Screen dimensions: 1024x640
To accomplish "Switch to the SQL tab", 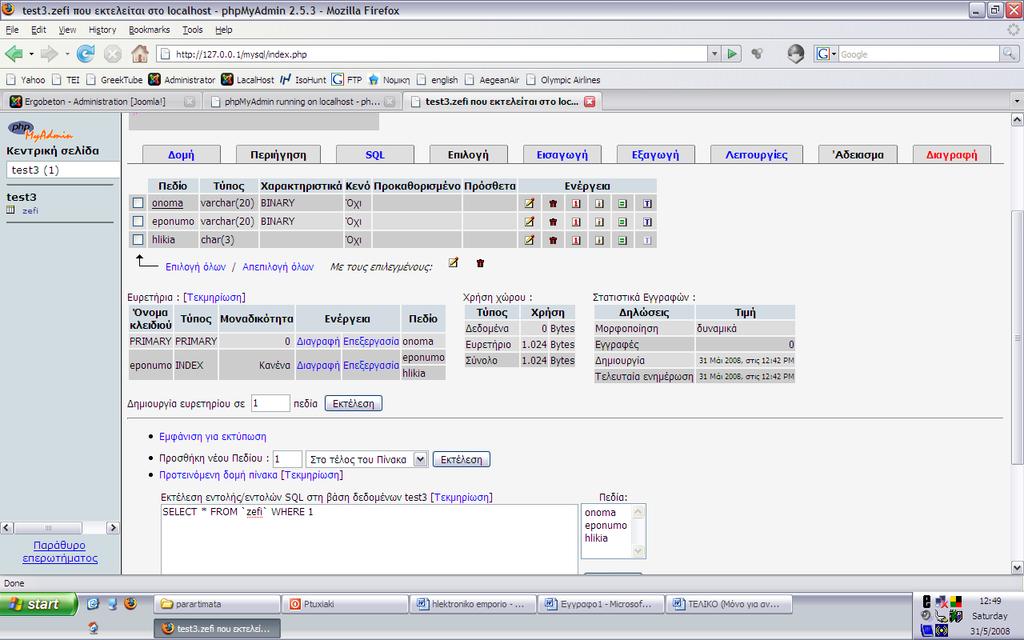I will (375, 155).
